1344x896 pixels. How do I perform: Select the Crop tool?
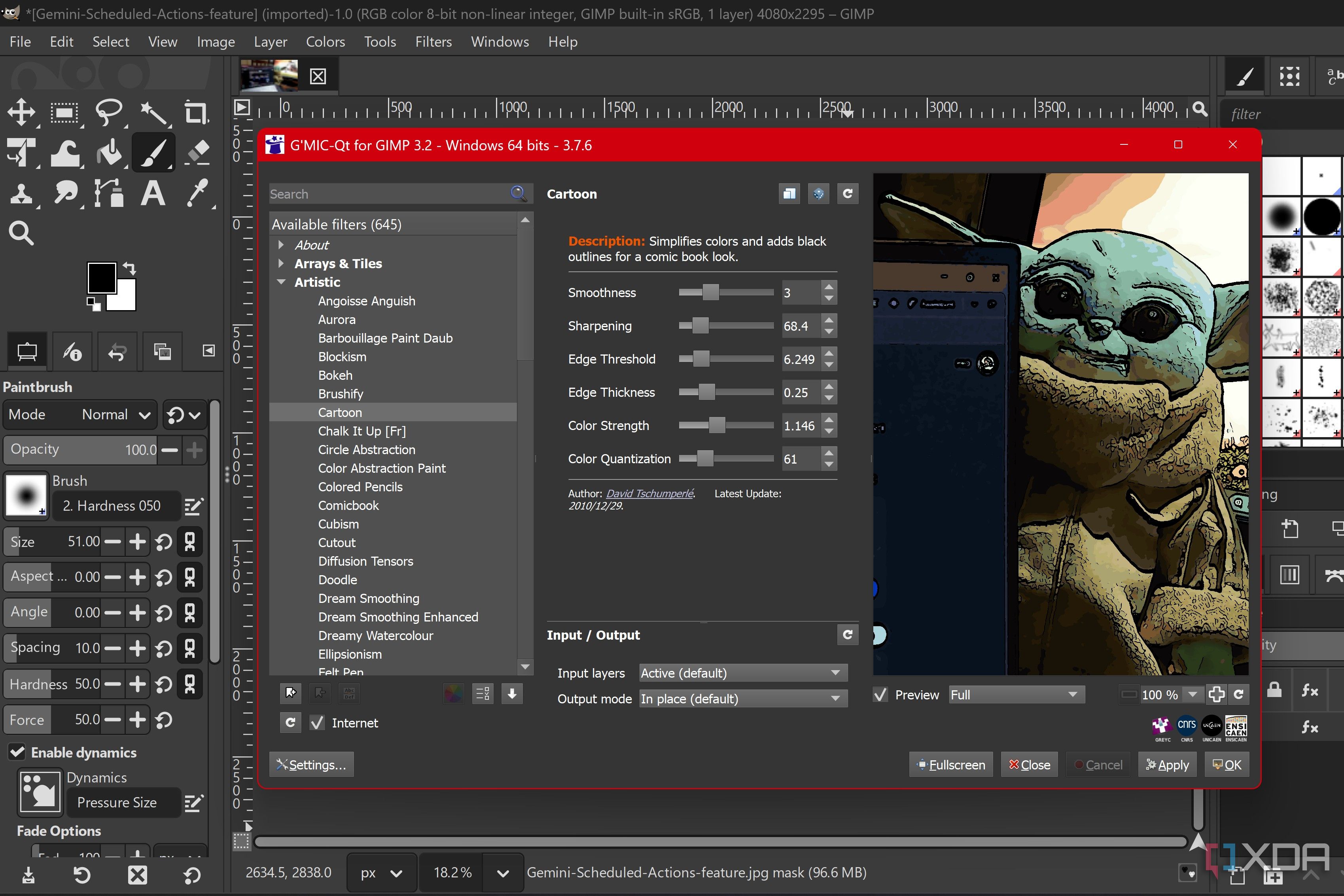197,112
